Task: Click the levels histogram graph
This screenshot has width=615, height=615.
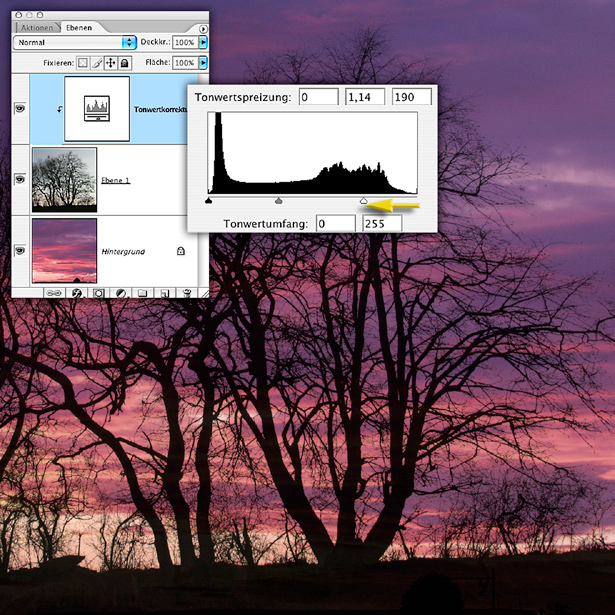Action: (313, 153)
